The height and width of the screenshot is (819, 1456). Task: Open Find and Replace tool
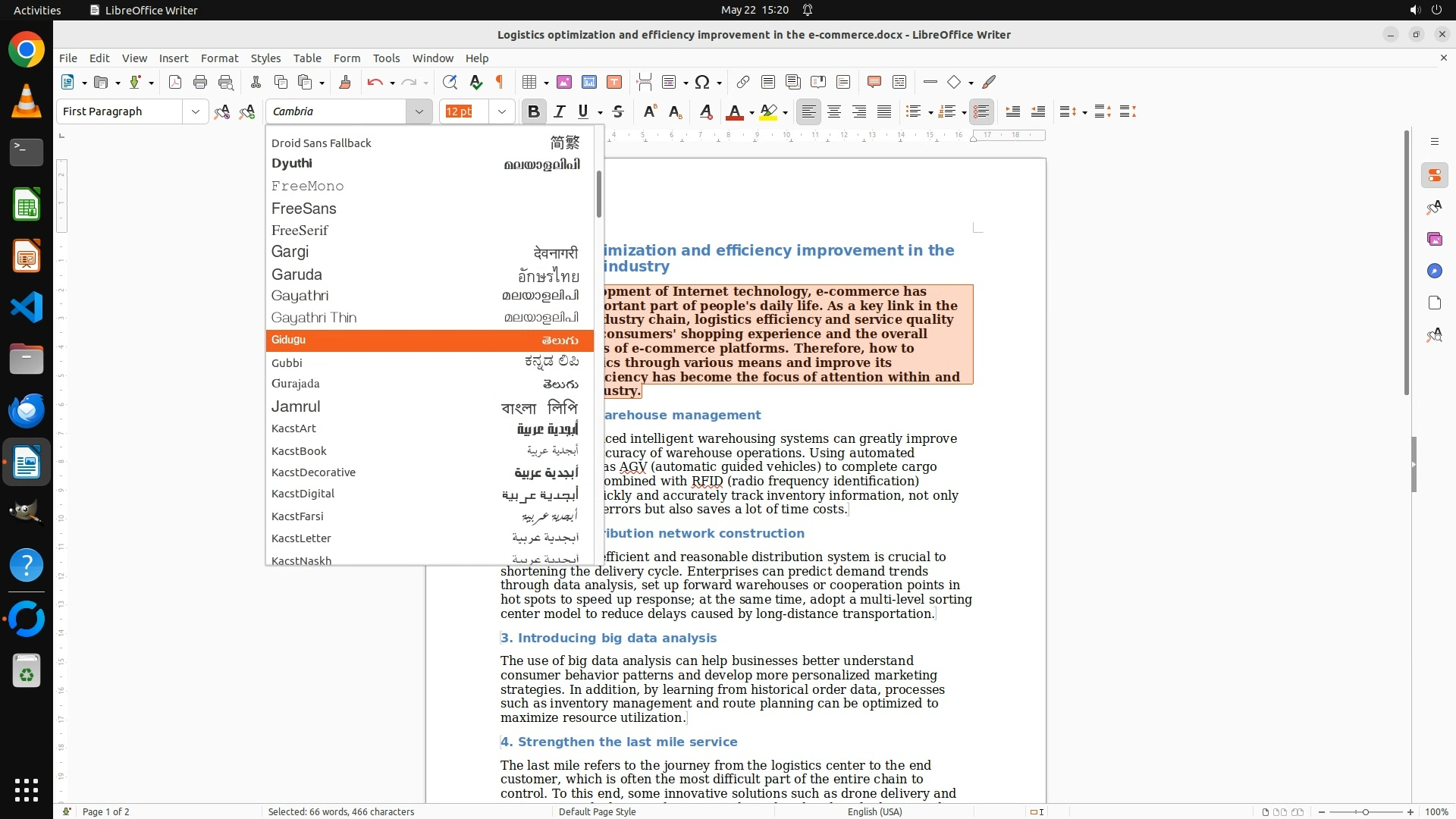[450, 82]
